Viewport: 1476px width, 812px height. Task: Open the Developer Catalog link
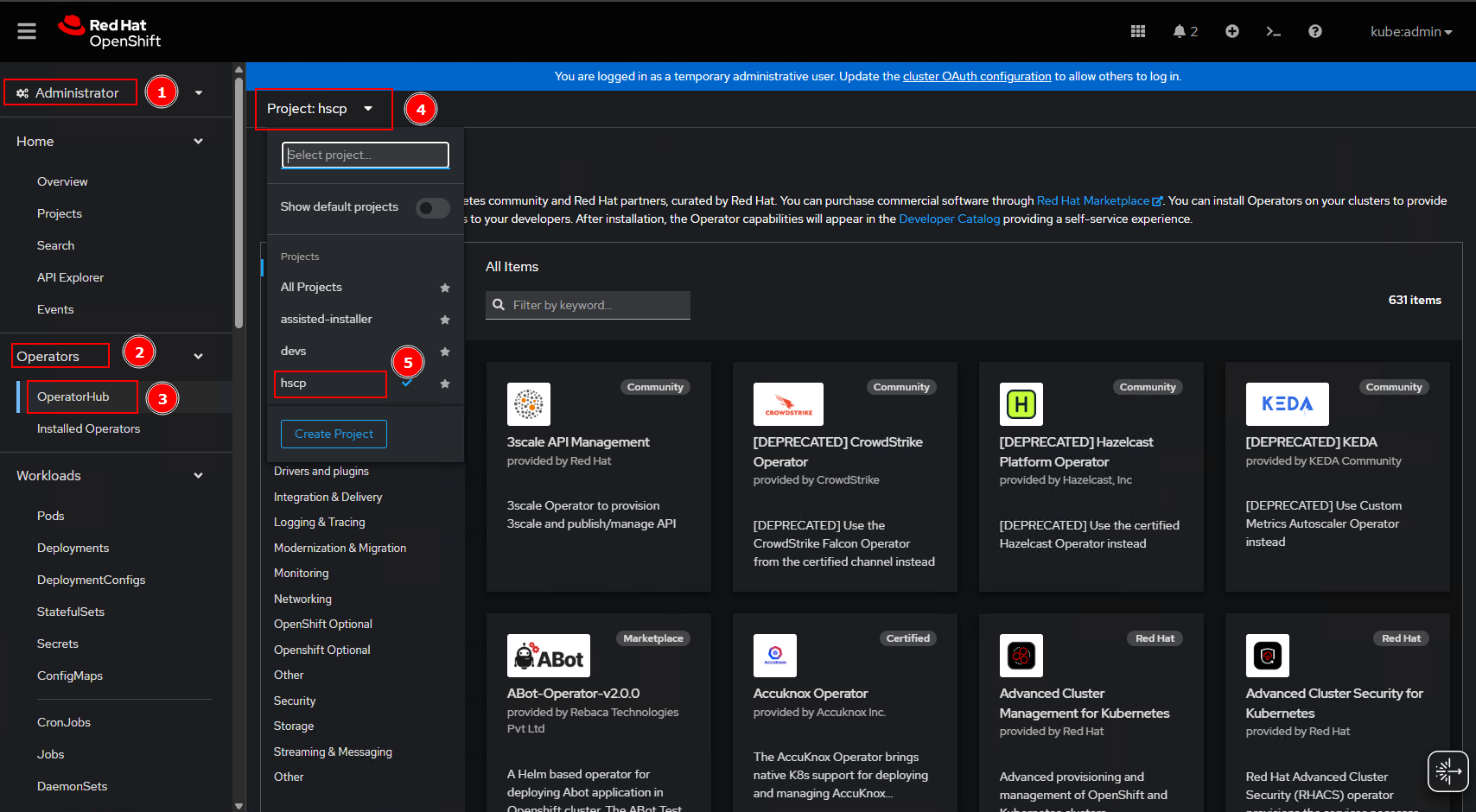tap(949, 219)
